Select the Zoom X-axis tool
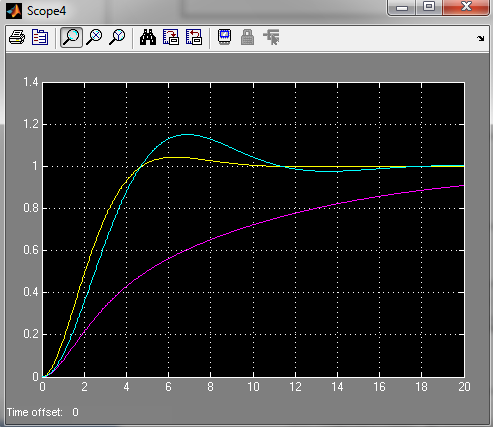 [94, 37]
